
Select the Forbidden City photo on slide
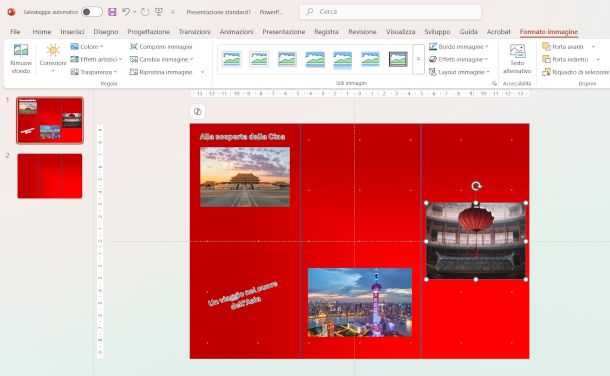245,177
